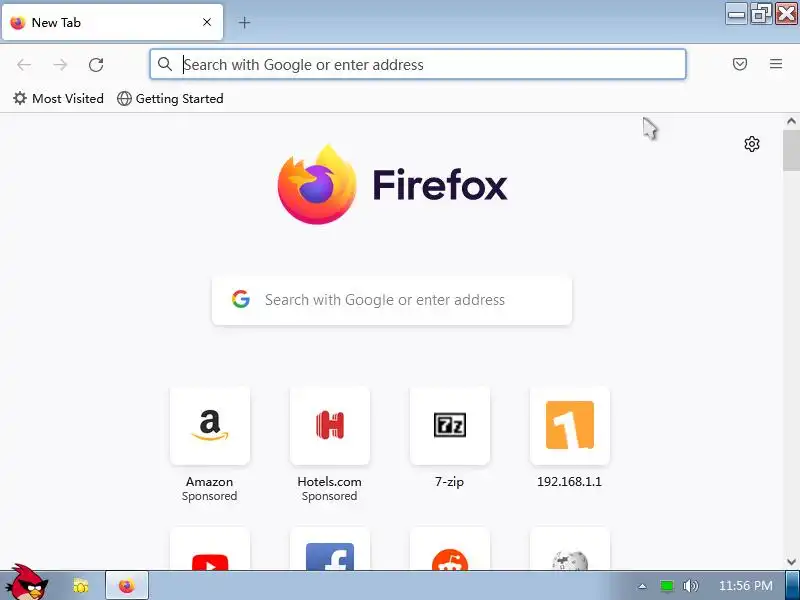Open the file manager taskbar icon

(x=81, y=585)
